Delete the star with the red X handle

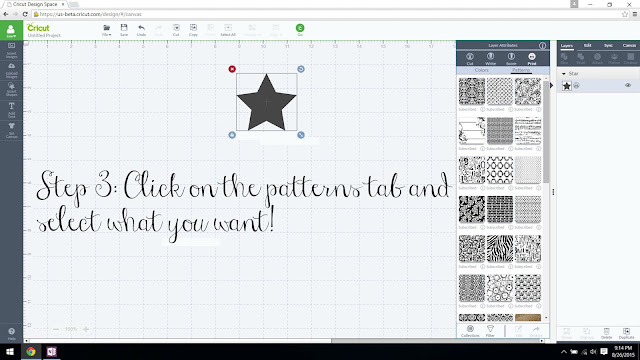click(232, 69)
